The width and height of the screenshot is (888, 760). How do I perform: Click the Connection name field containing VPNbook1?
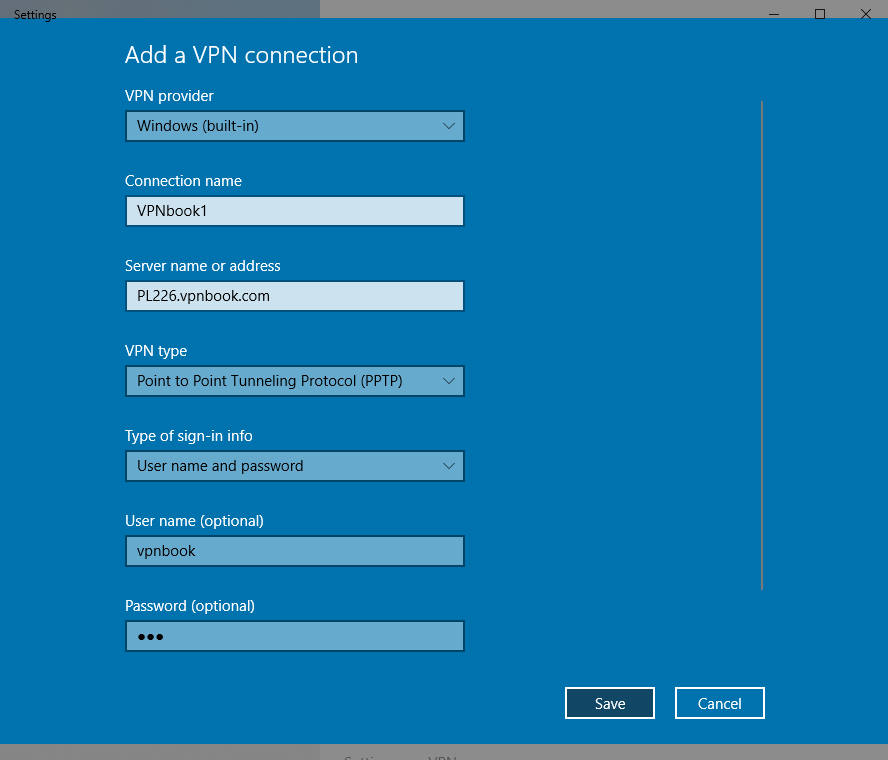[x=294, y=211]
